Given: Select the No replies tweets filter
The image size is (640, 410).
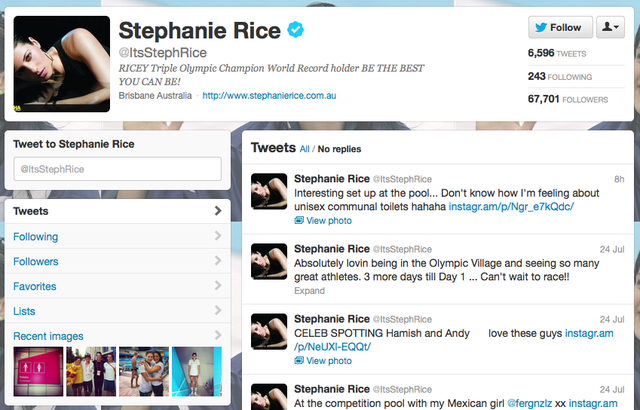Looking at the screenshot, I should click(x=339, y=149).
